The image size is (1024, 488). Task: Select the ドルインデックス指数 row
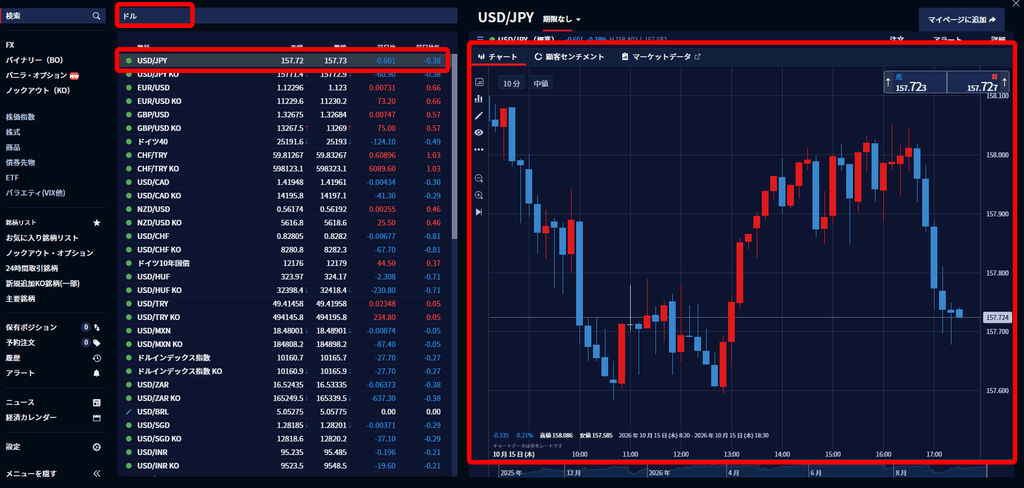pyautogui.click(x=284, y=357)
